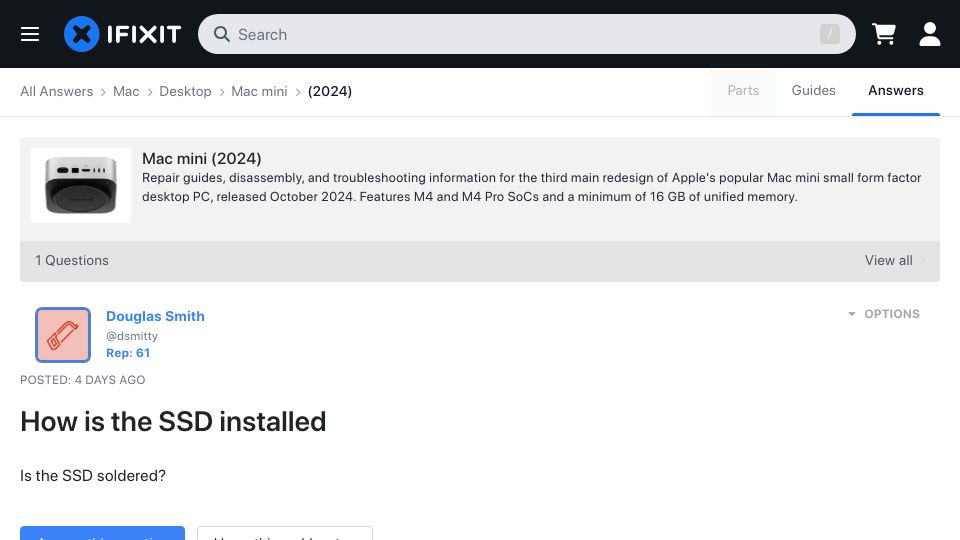
Task: Open the Mac breadcrumb link
Action: click(126, 91)
